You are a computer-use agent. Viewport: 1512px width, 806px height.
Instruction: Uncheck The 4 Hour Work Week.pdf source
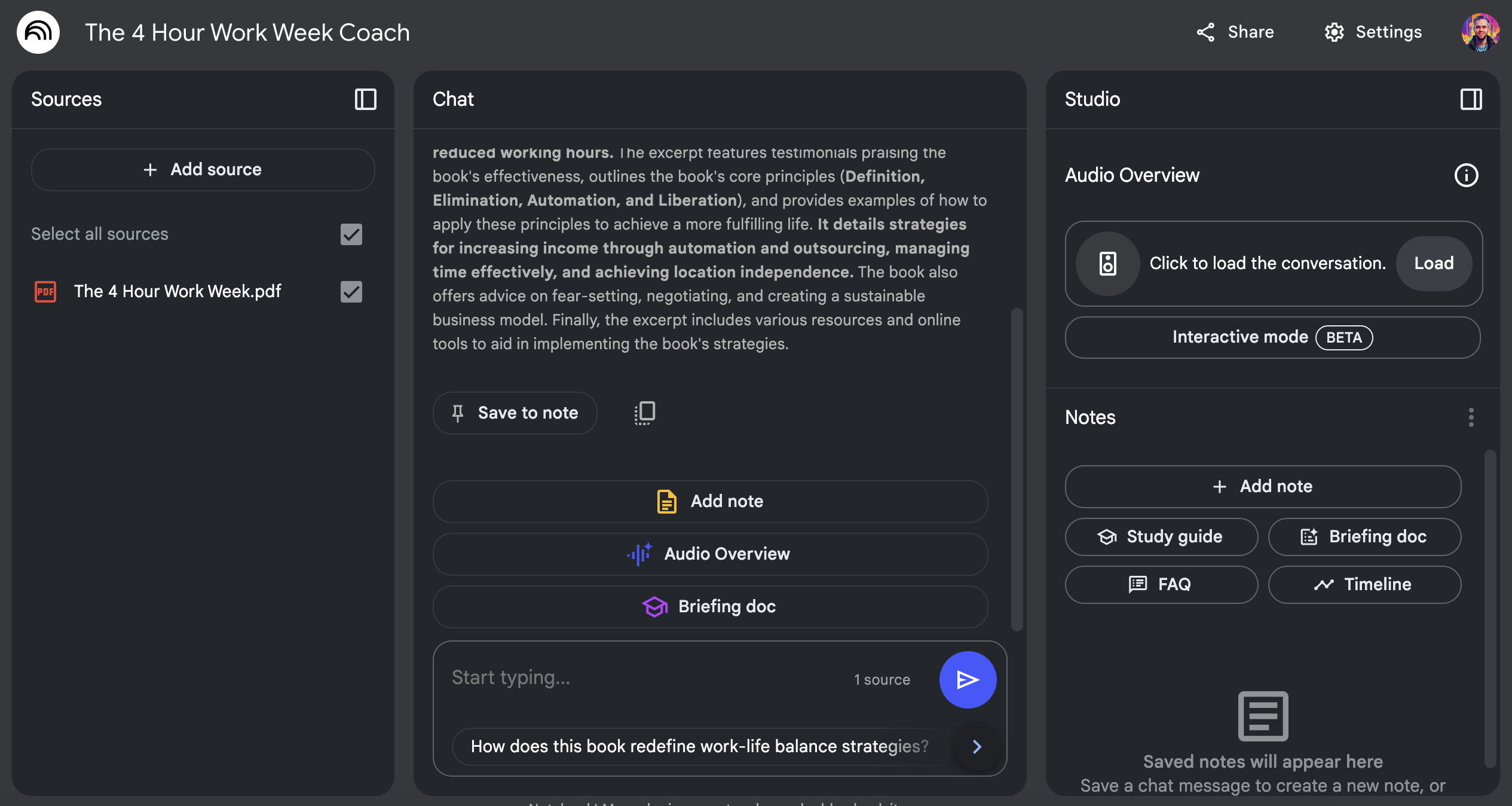351,292
